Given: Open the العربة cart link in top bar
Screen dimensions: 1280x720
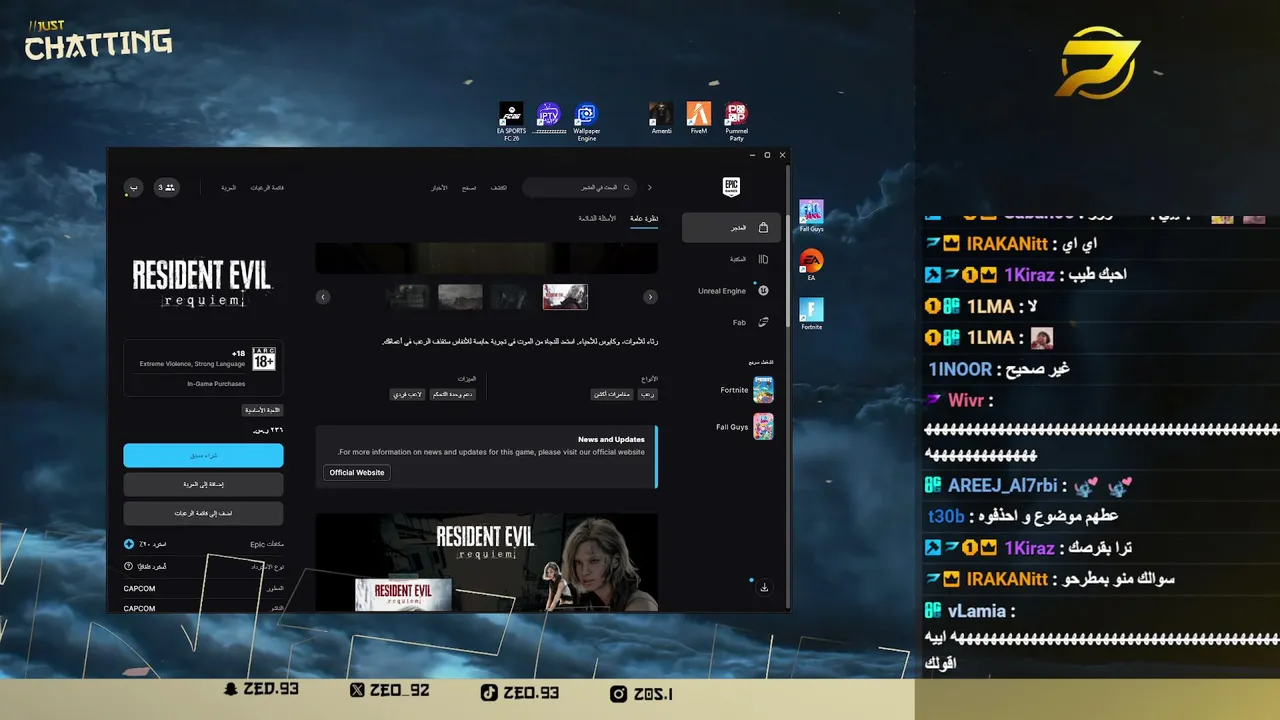Looking at the screenshot, I should (229, 188).
